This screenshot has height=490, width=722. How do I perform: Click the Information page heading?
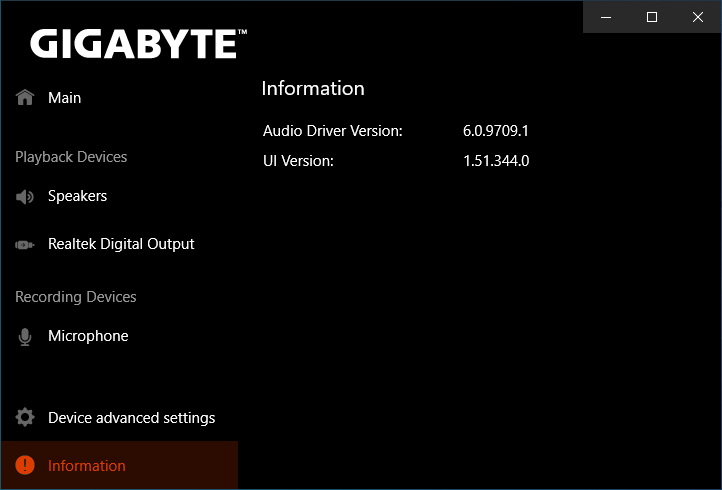313,89
